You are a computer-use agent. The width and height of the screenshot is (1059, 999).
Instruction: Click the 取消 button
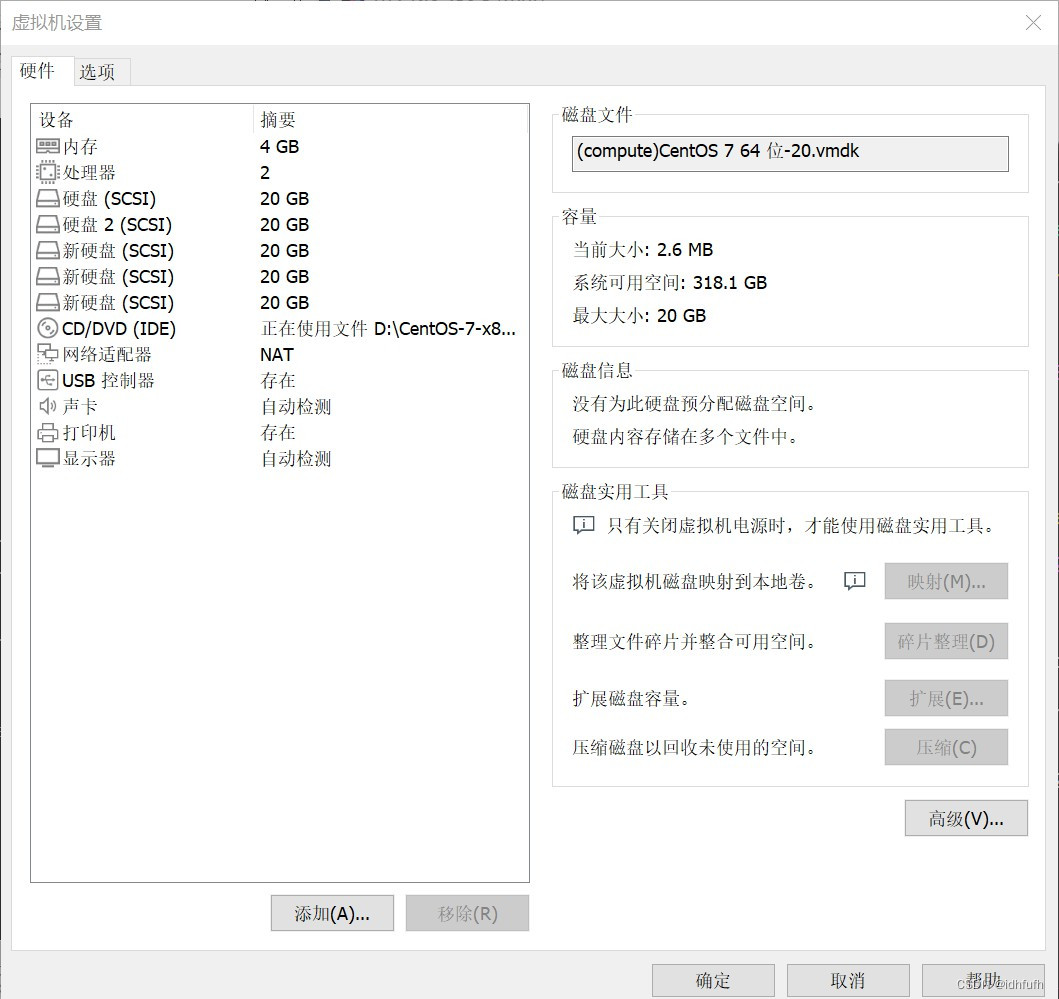coord(847,980)
